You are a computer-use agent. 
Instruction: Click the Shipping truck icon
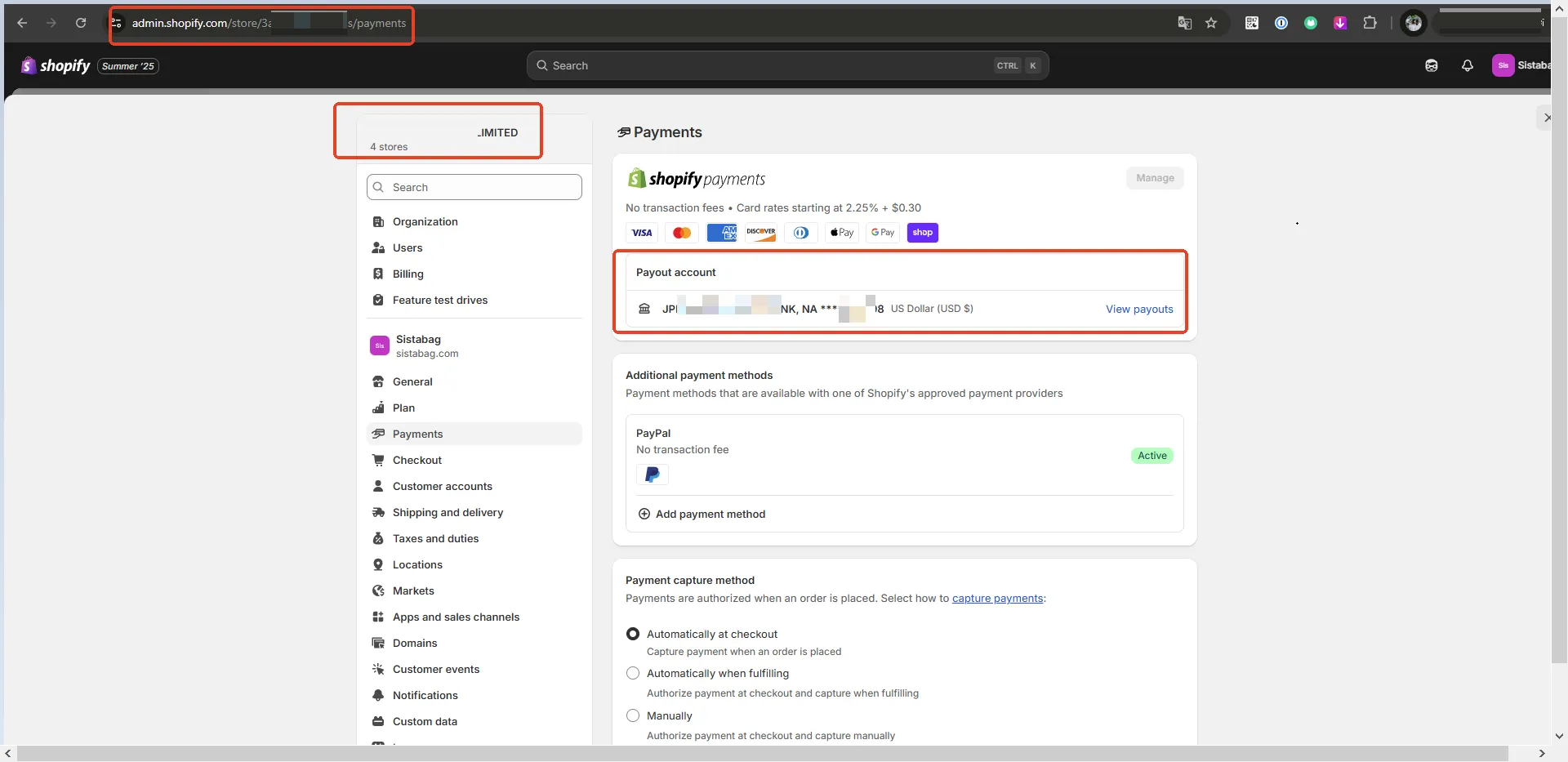coord(378,512)
